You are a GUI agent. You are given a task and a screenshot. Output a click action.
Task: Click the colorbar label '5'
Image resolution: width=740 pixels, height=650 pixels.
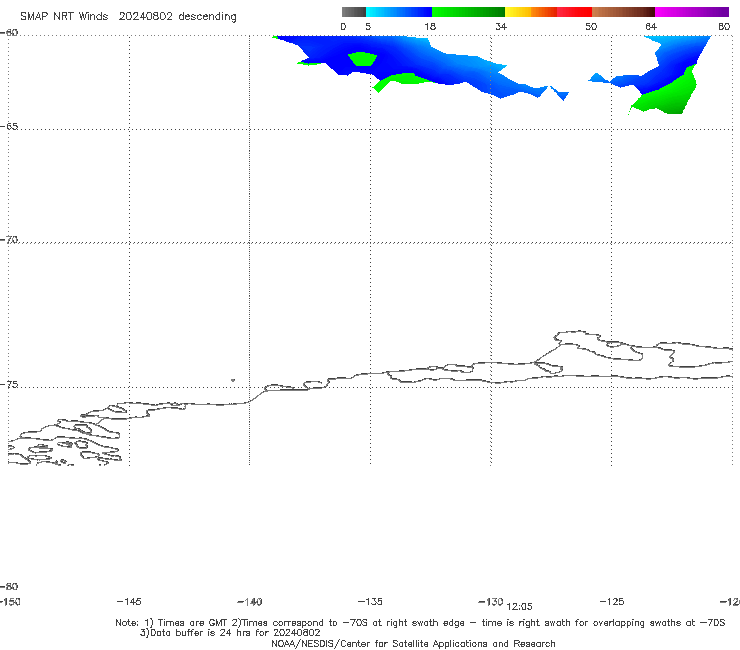(x=368, y=26)
